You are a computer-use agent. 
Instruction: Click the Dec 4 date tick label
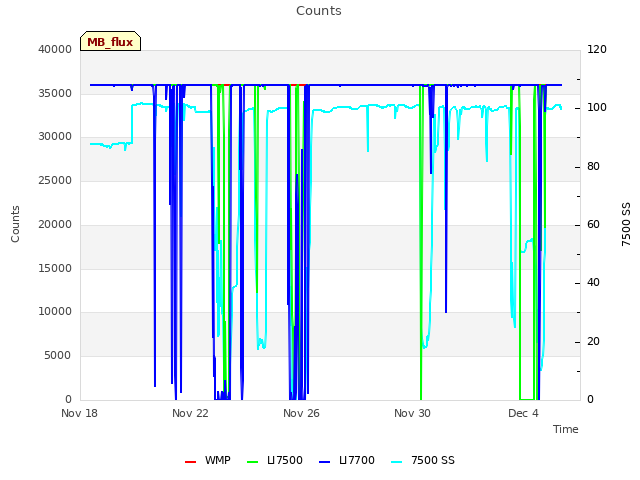point(523,413)
